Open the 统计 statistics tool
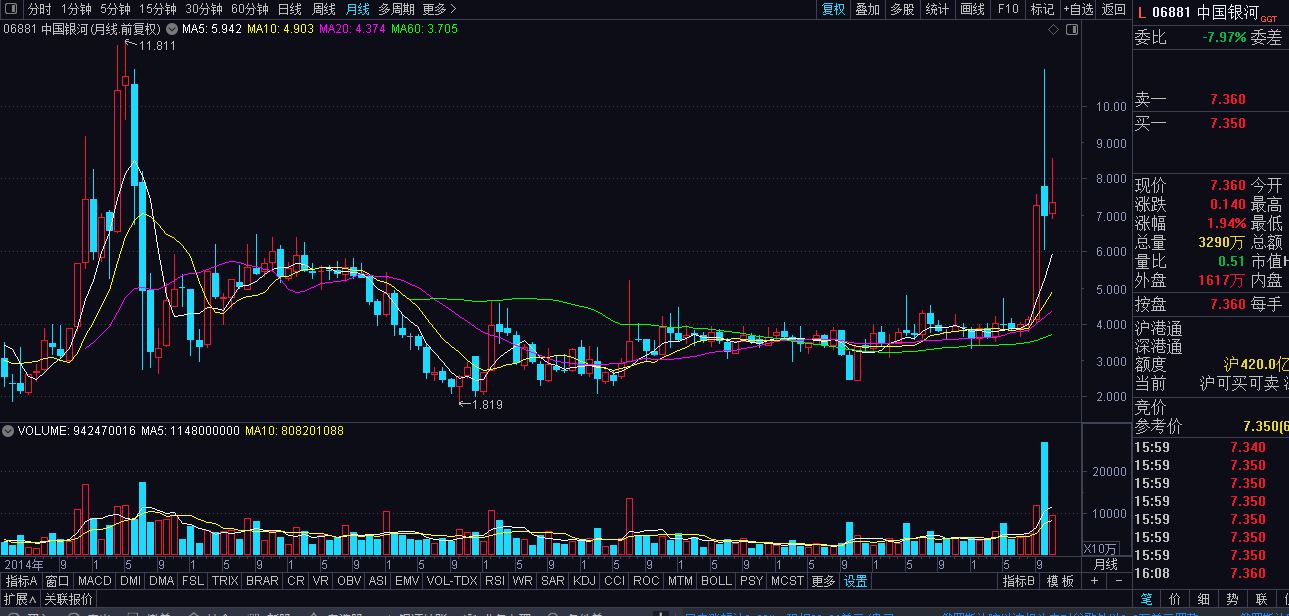This screenshot has height=616, width=1289. click(x=937, y=9)
